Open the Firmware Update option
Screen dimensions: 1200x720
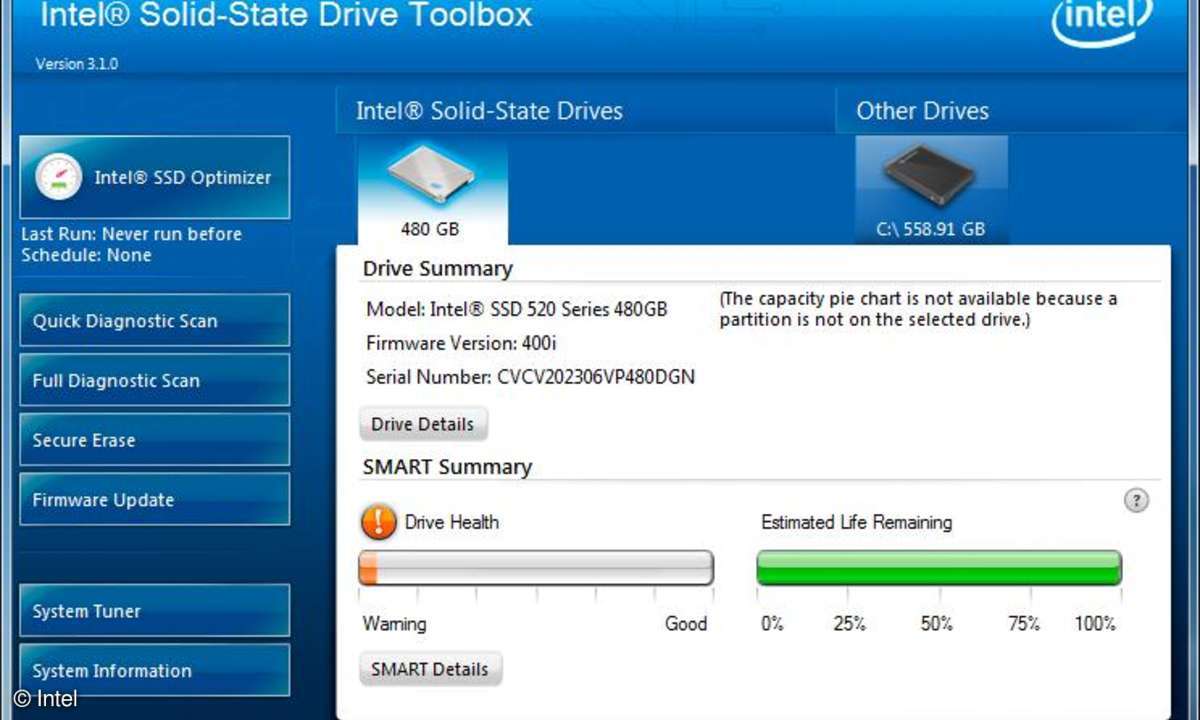[155, 500]
